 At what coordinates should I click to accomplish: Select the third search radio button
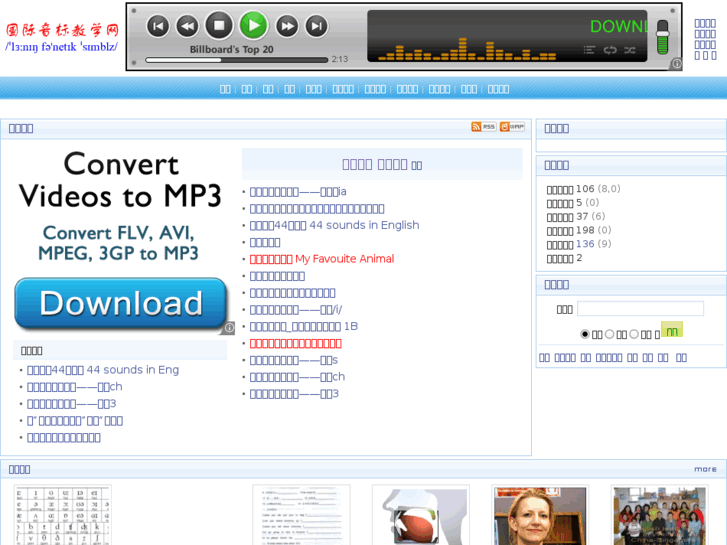click(x=634, y=334)
